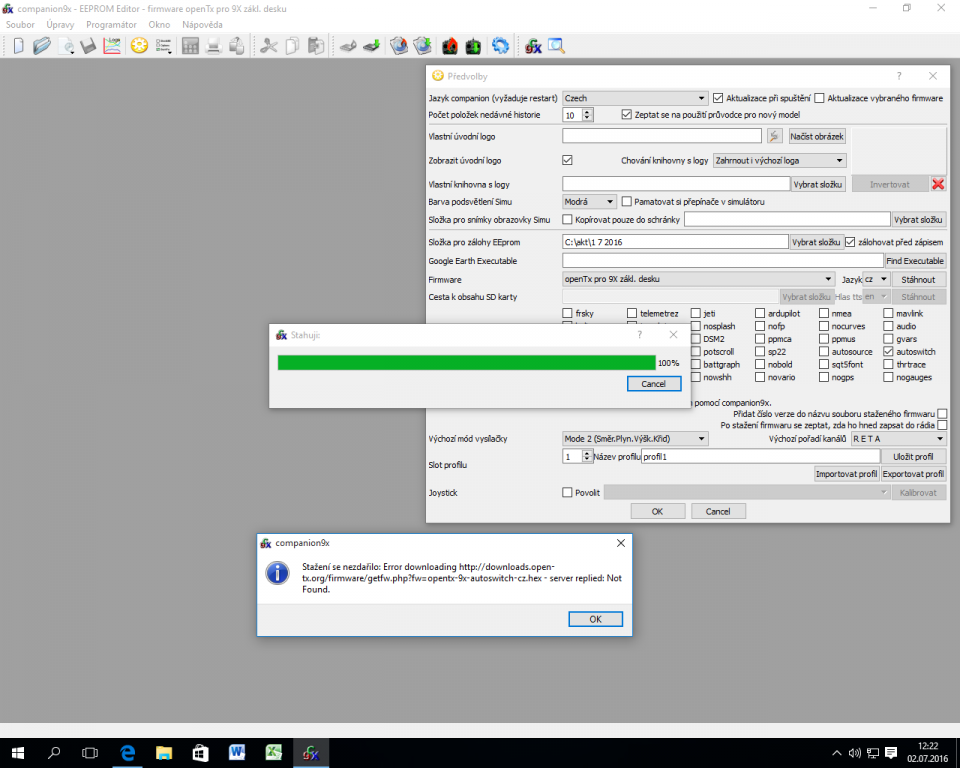Image resolution: width=960 pixels, height=768 pixels.
Task: Click the magnifier compare icon in toolbar
Action: 556,46
